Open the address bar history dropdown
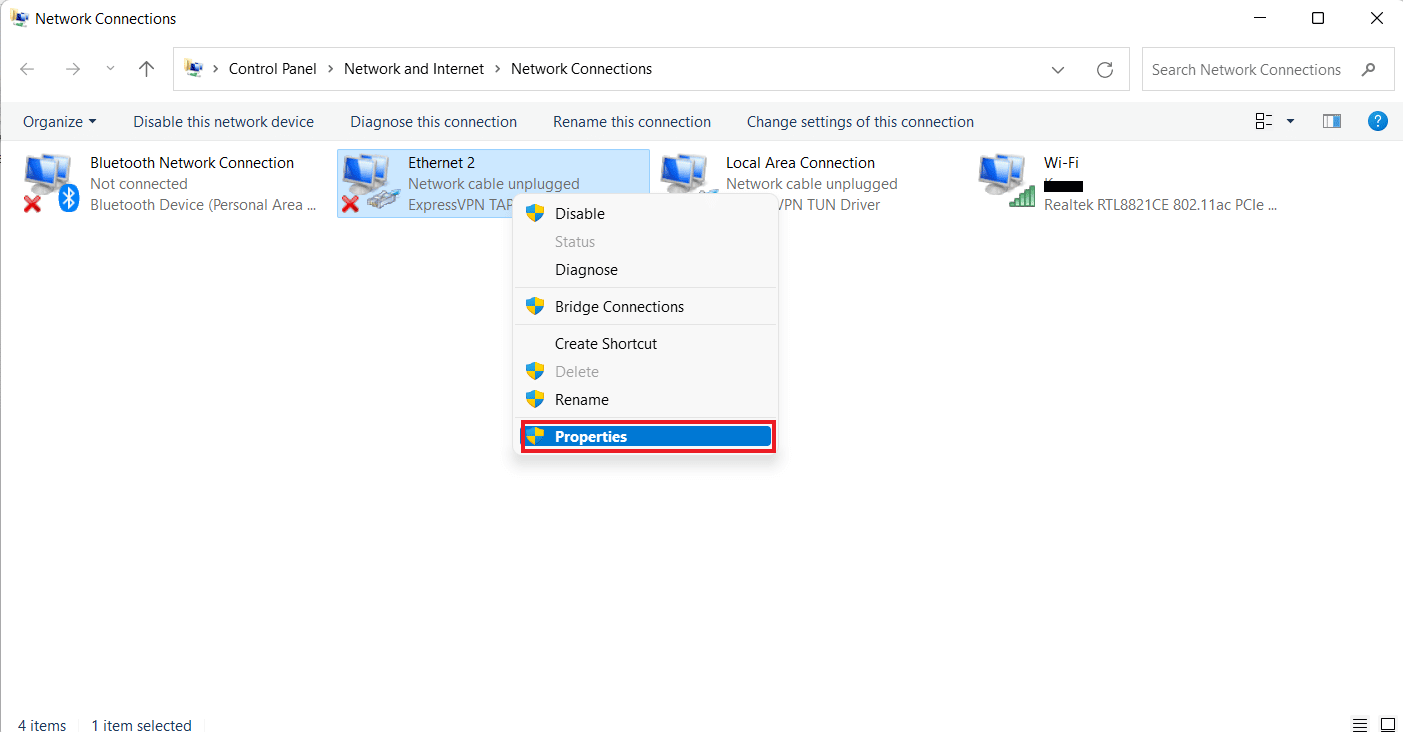The image size is (1403, 732). tap(1058, 69)
